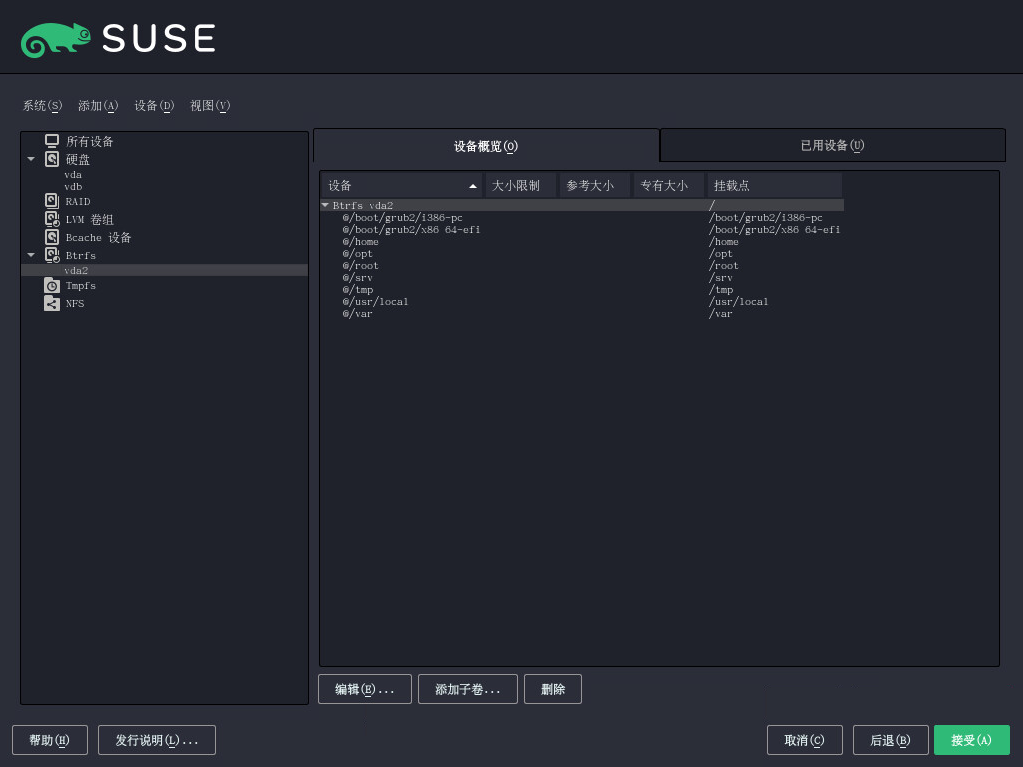The height and width of the screenshot is (767, 1023).
Task: Open the View menu
Action: click(x=210, y=106)
